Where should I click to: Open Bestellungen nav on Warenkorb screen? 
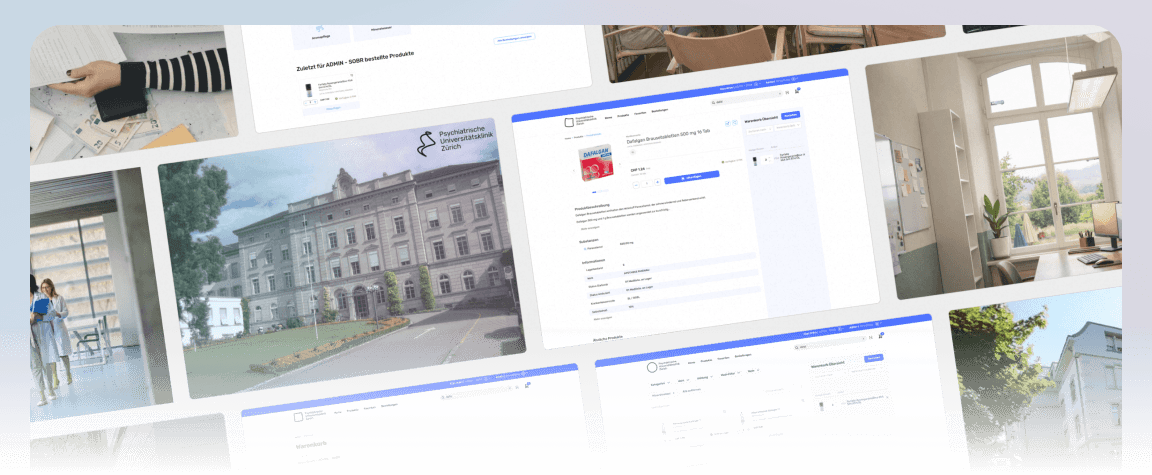point(389,405)
